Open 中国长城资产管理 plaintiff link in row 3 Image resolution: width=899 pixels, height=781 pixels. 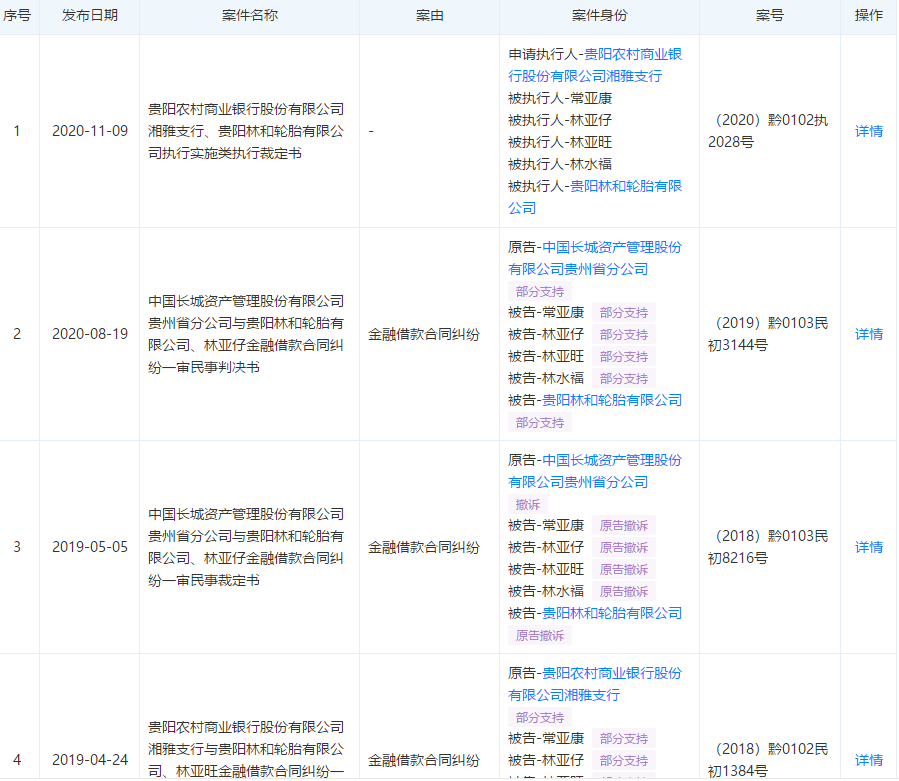(595, 471)
